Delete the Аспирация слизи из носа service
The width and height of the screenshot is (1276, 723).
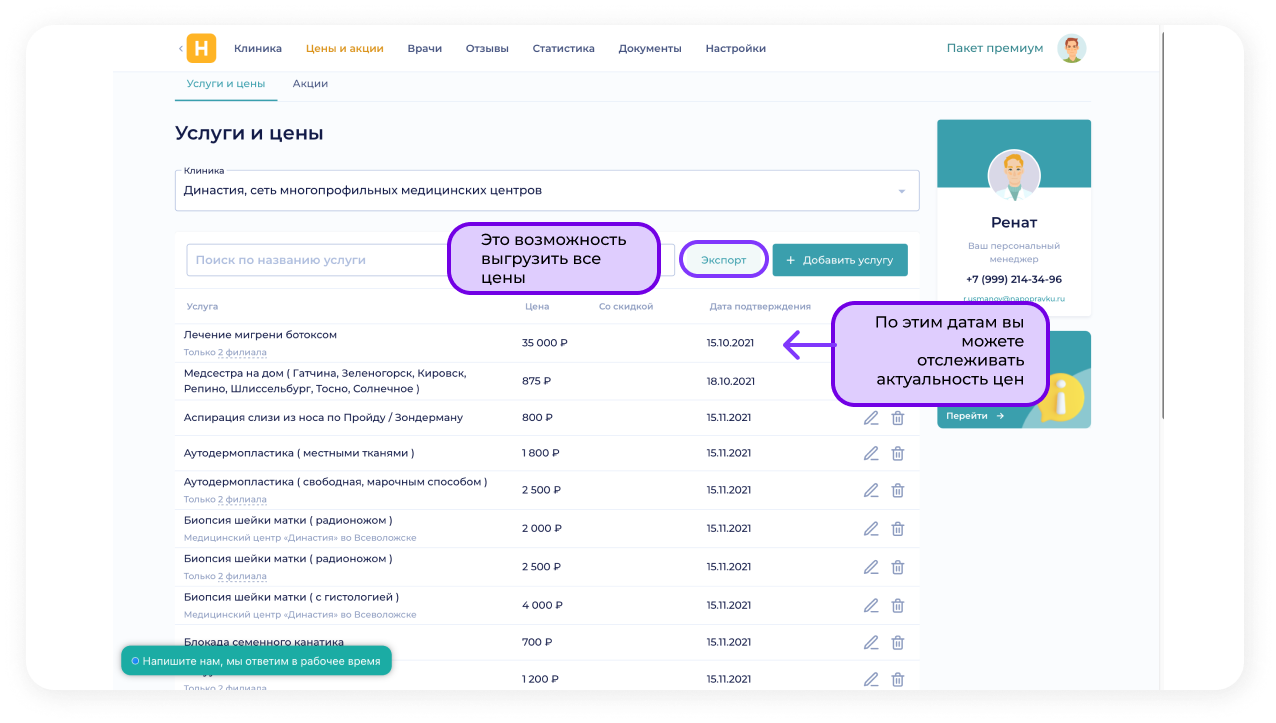click(x=898, y=418)
